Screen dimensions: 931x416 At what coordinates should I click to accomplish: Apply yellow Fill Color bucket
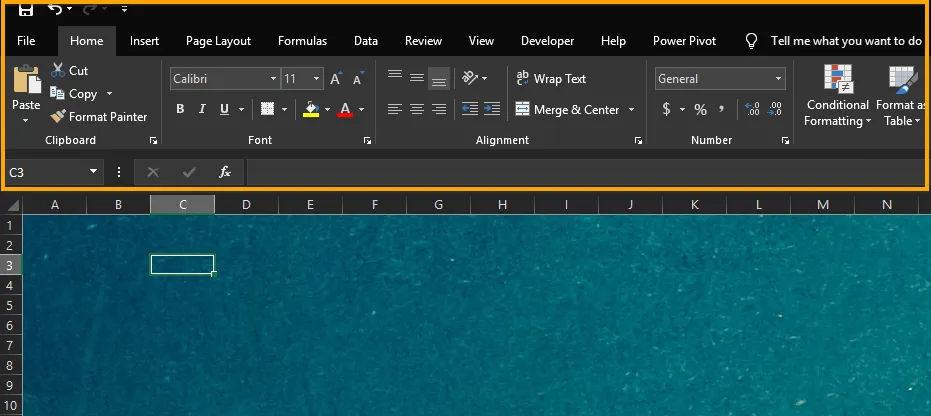pos(311,109)
